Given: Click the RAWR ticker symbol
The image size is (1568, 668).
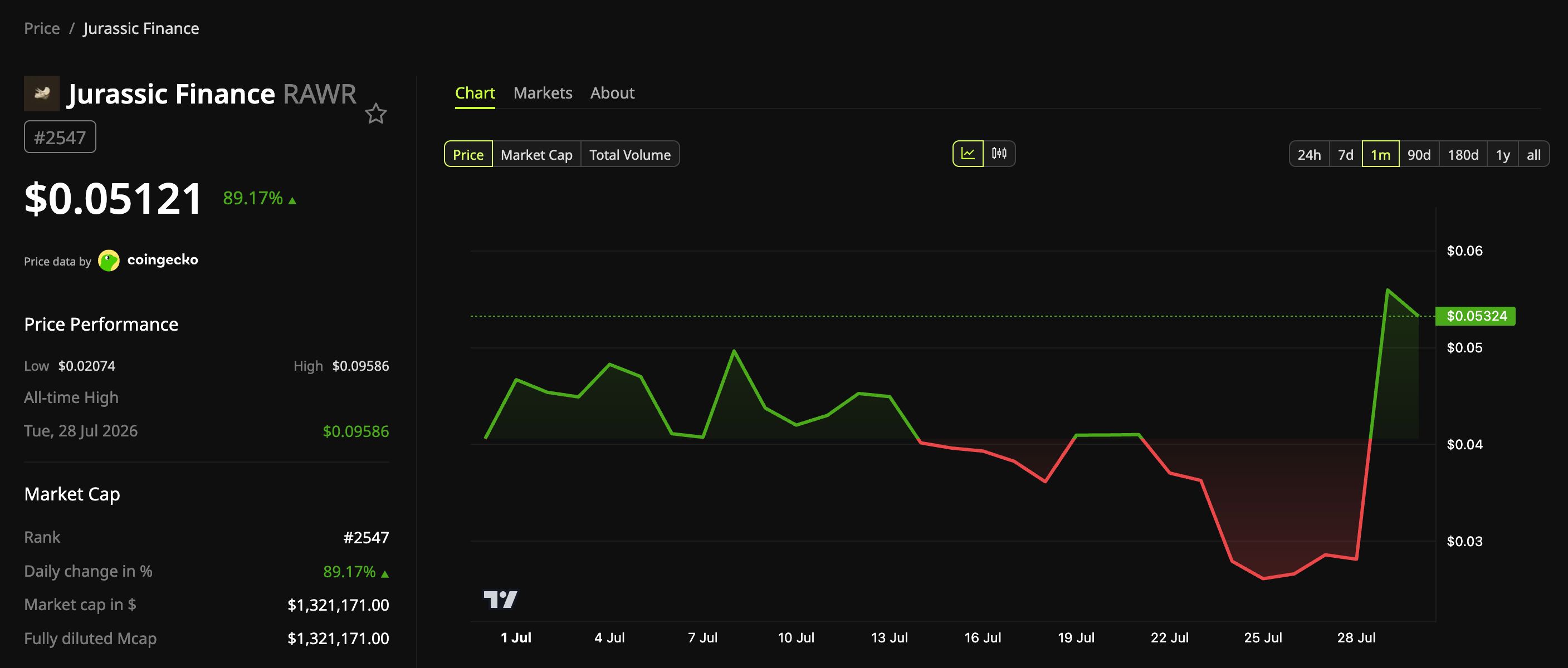Looking at the screenshot, I should (320, 94).
